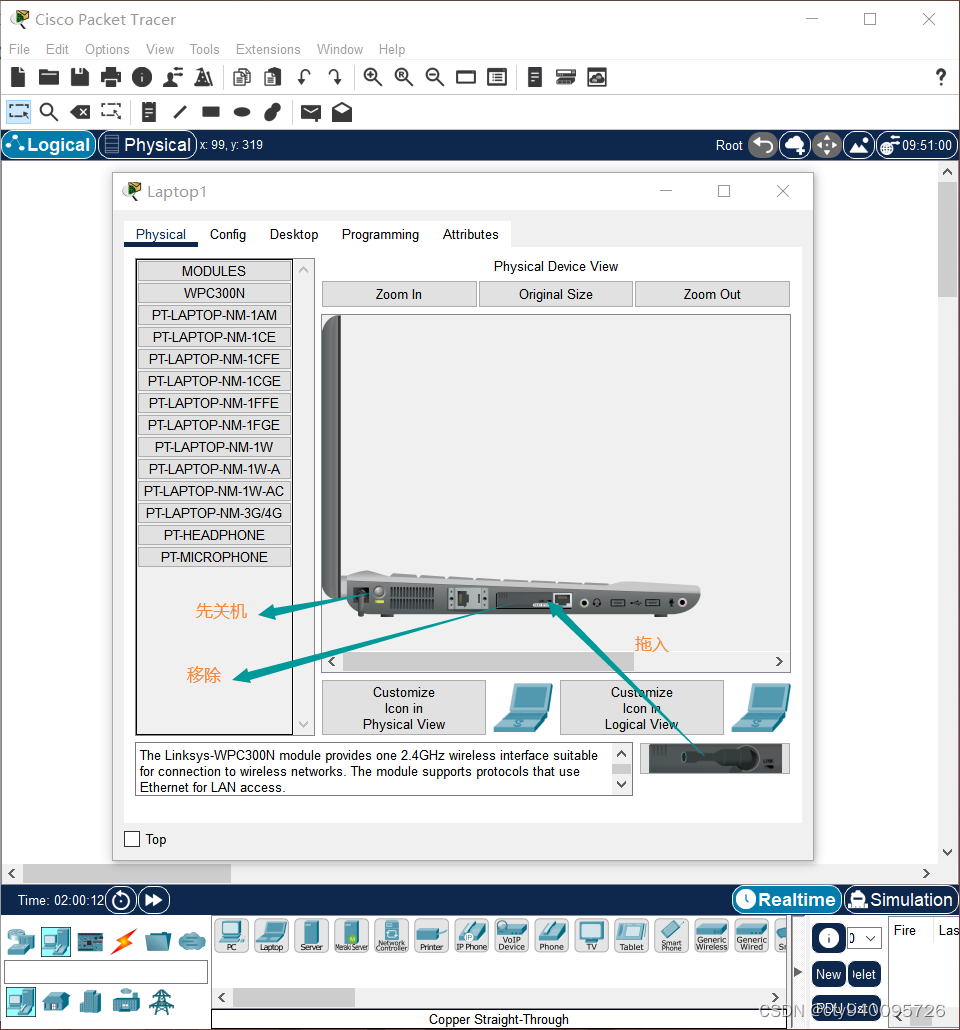Click the Original Size button

556,294
